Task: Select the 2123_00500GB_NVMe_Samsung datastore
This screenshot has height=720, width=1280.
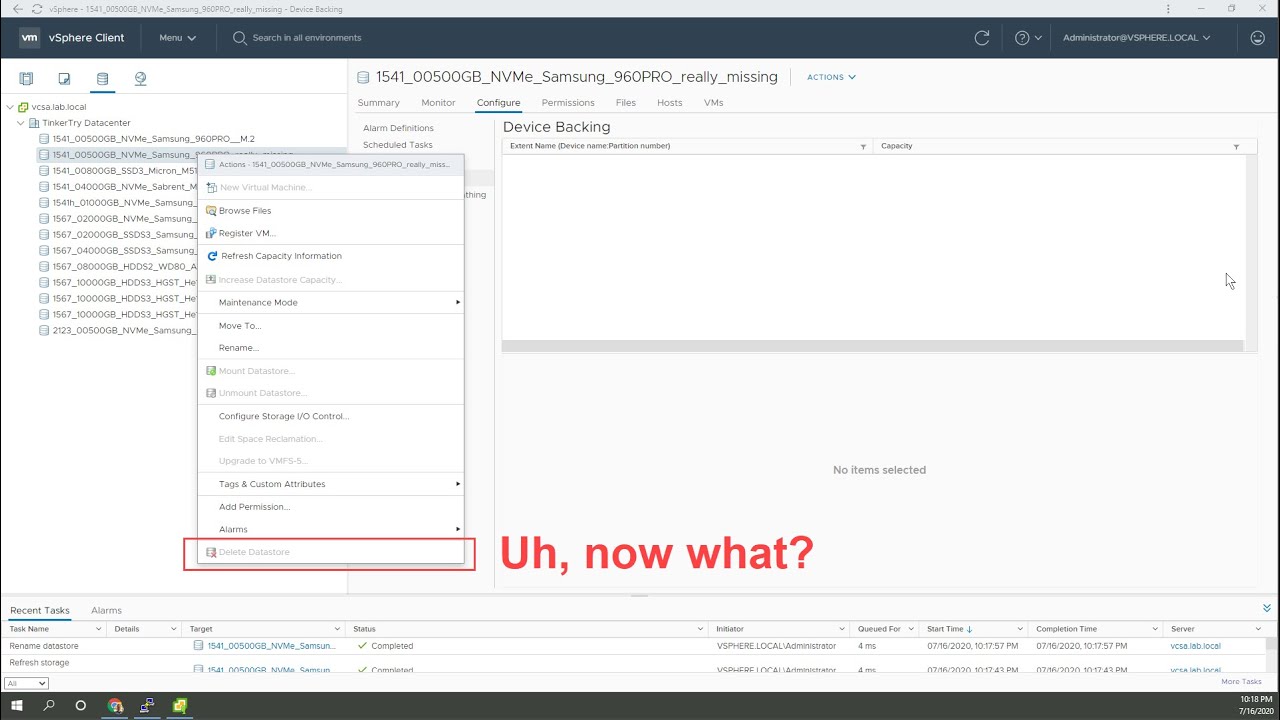Action: (x=125, y=331)
